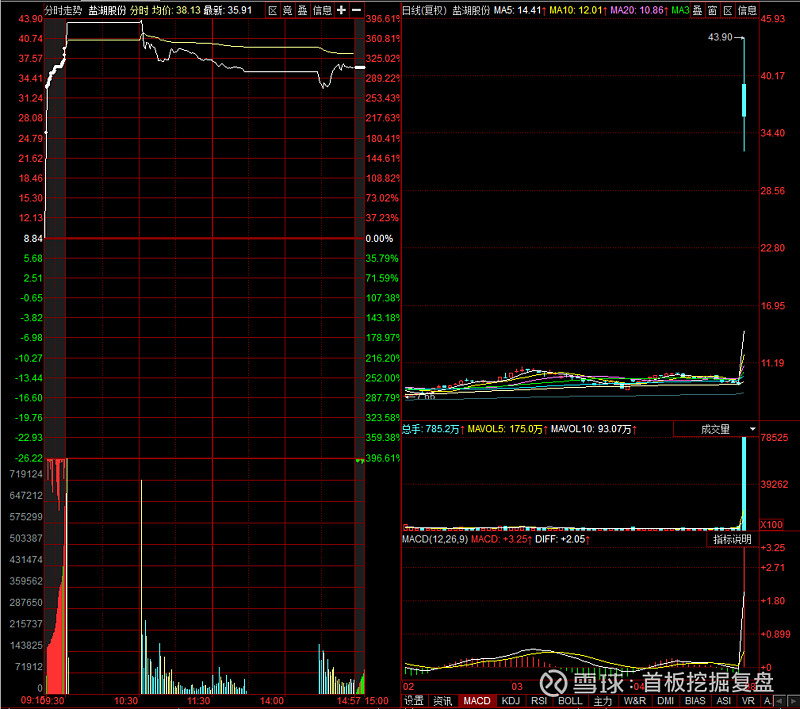800x709 pixels.
Task: Zoom in with the plus icon
Action: 341,10
